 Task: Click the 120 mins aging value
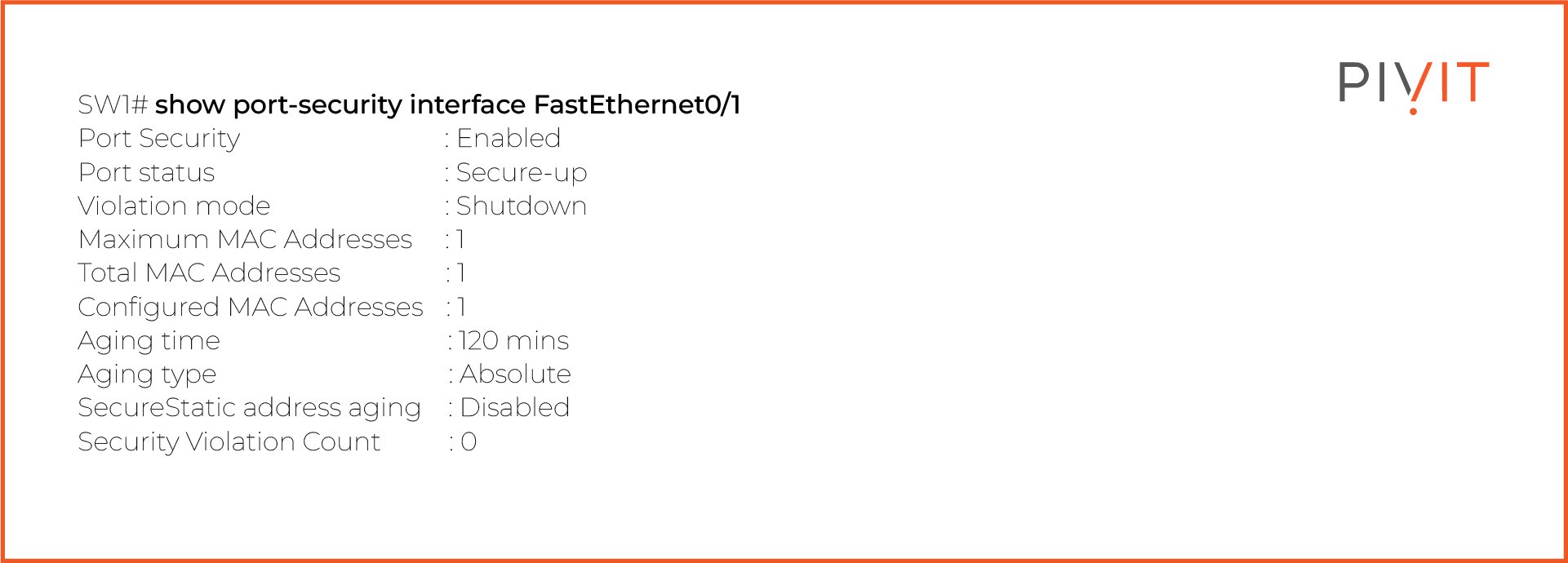[513, 341]
